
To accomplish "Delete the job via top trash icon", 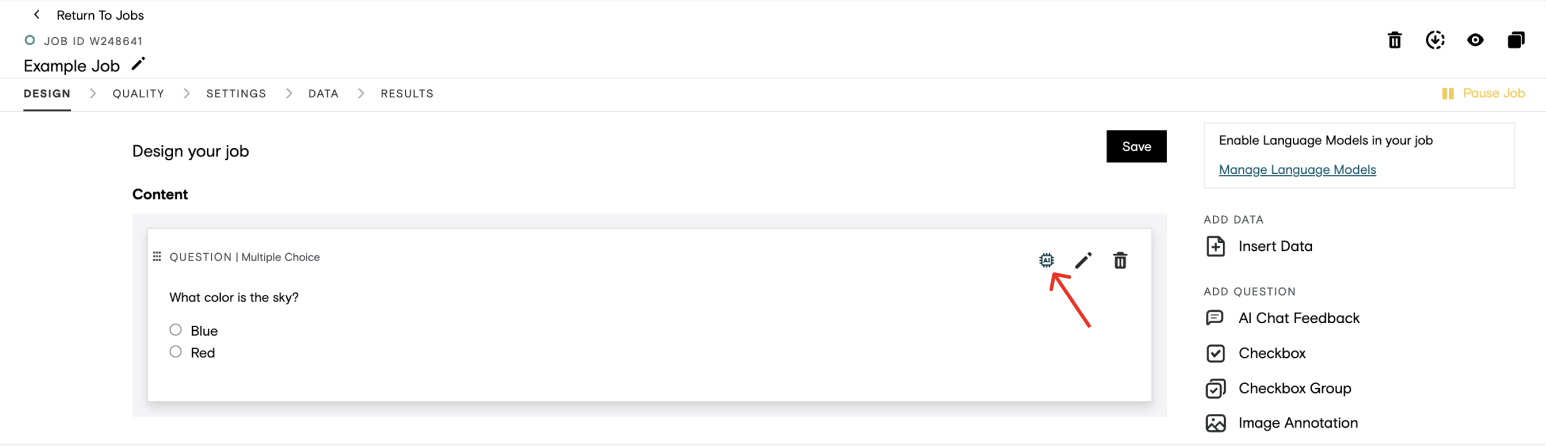I will tap(1394, 40).
